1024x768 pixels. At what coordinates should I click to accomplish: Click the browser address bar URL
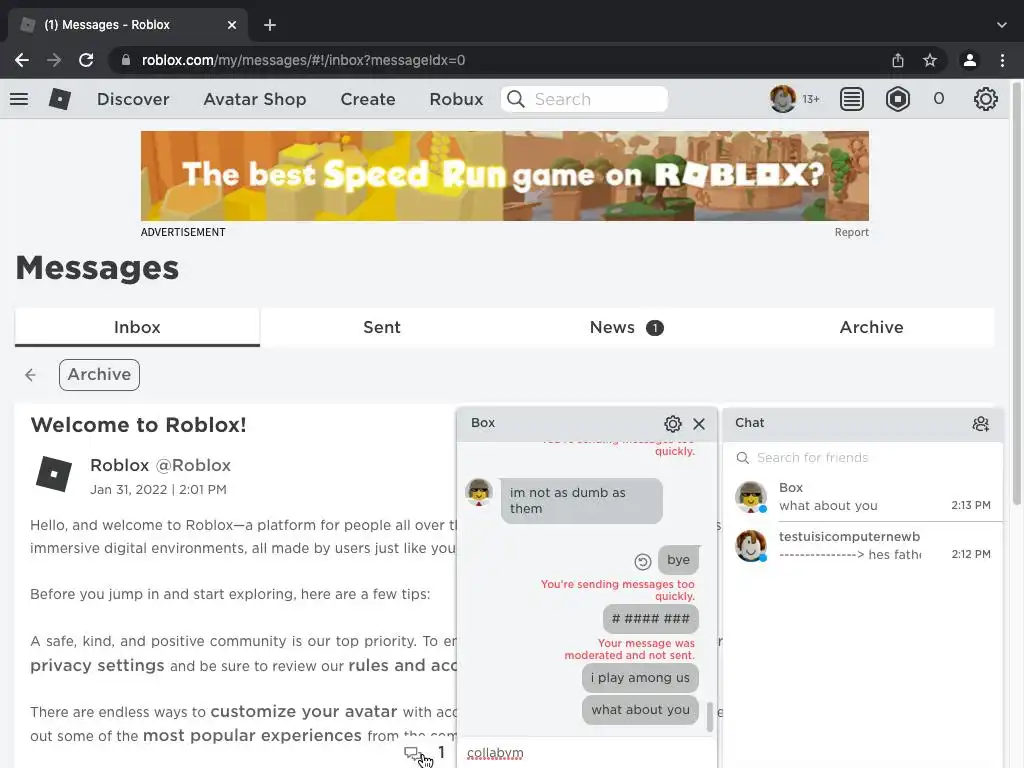pos(303,60)
